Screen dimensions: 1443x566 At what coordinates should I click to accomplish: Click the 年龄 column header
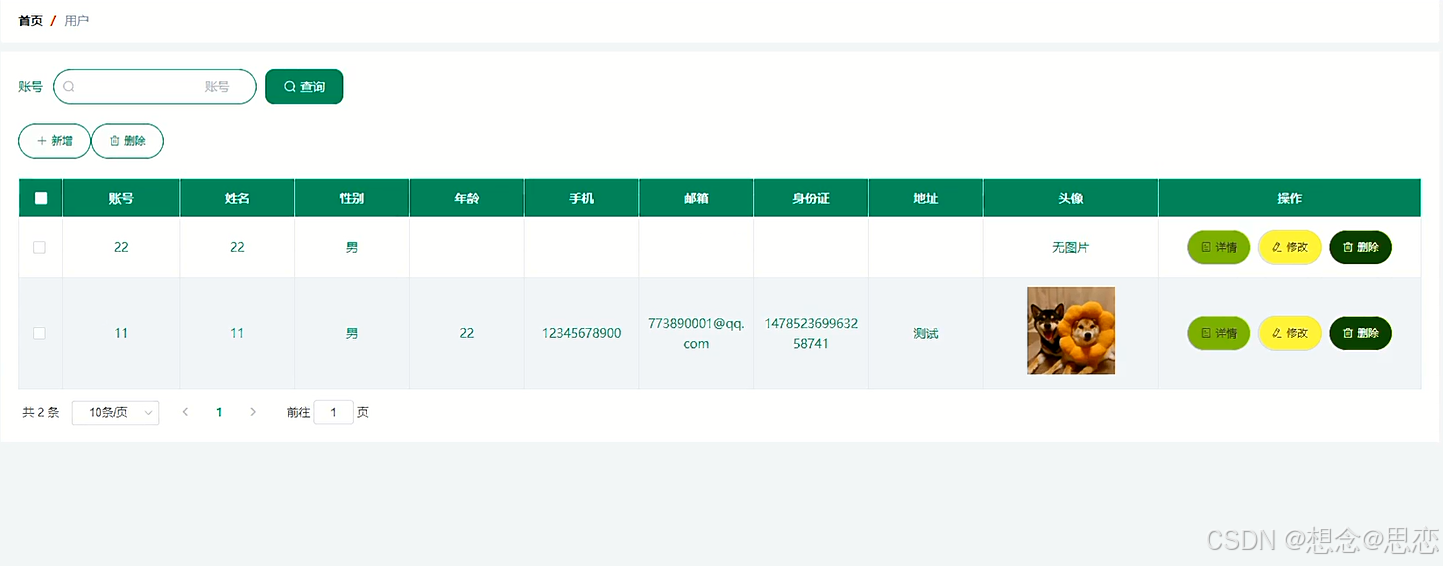pos(467,198)
